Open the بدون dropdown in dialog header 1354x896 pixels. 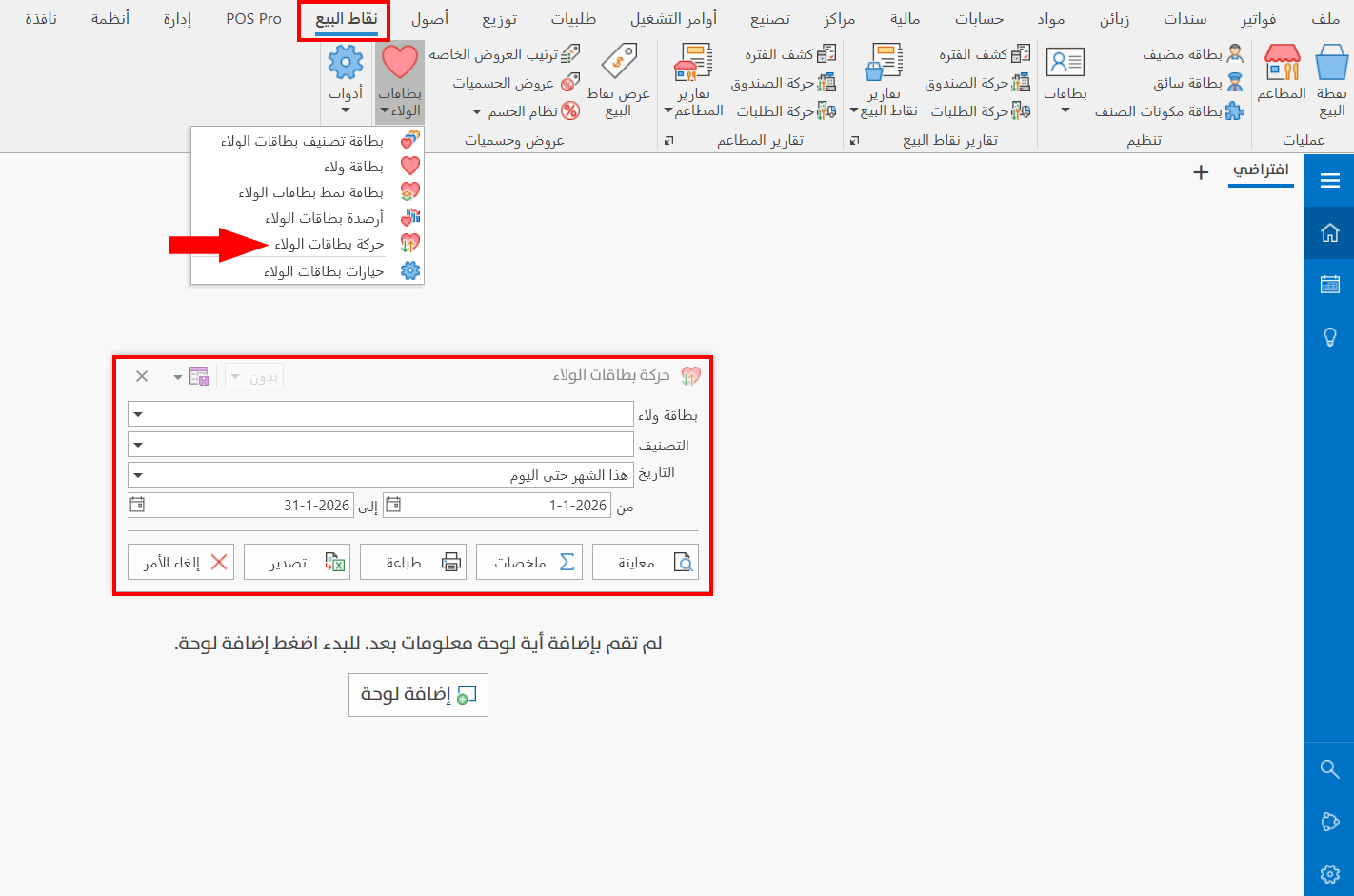pos(254,377)
